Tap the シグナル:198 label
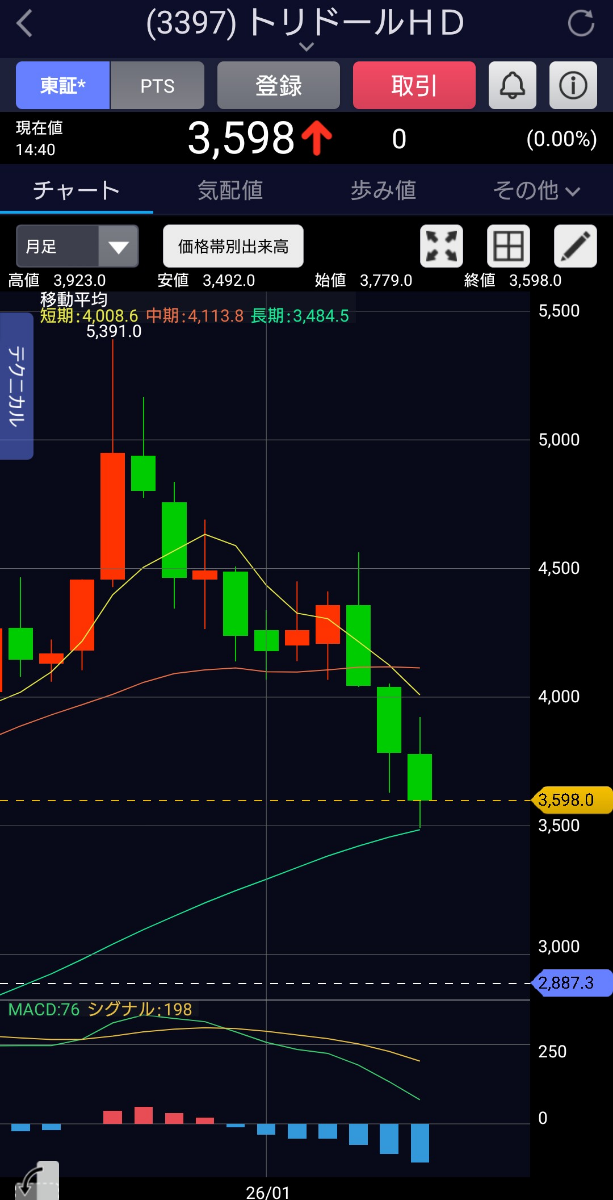The image size is (613, 1200). pos(140,1010)
